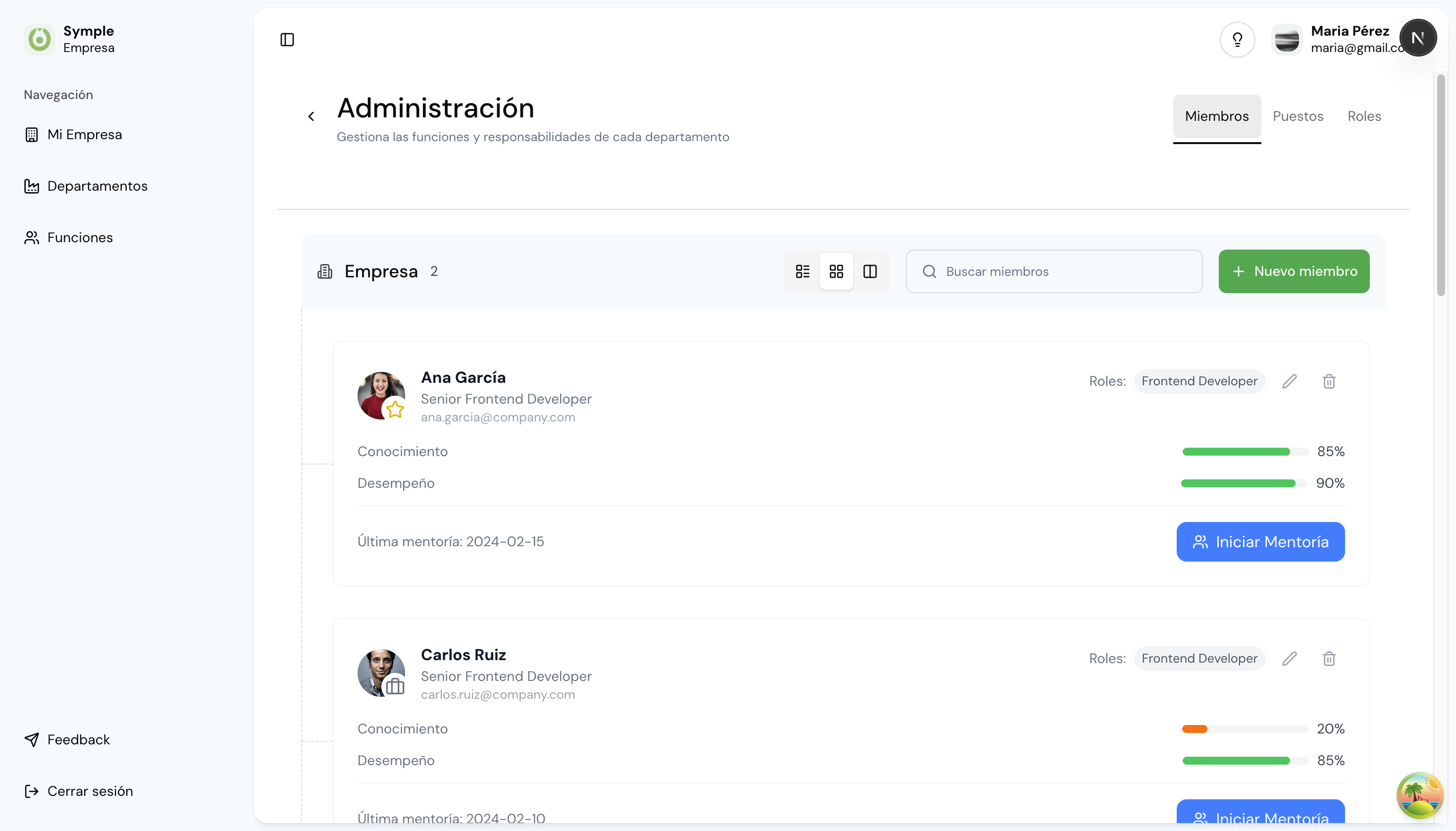Switch to split column view
The width and height of the screenshot is (1456, 831).
click(870, 271)
